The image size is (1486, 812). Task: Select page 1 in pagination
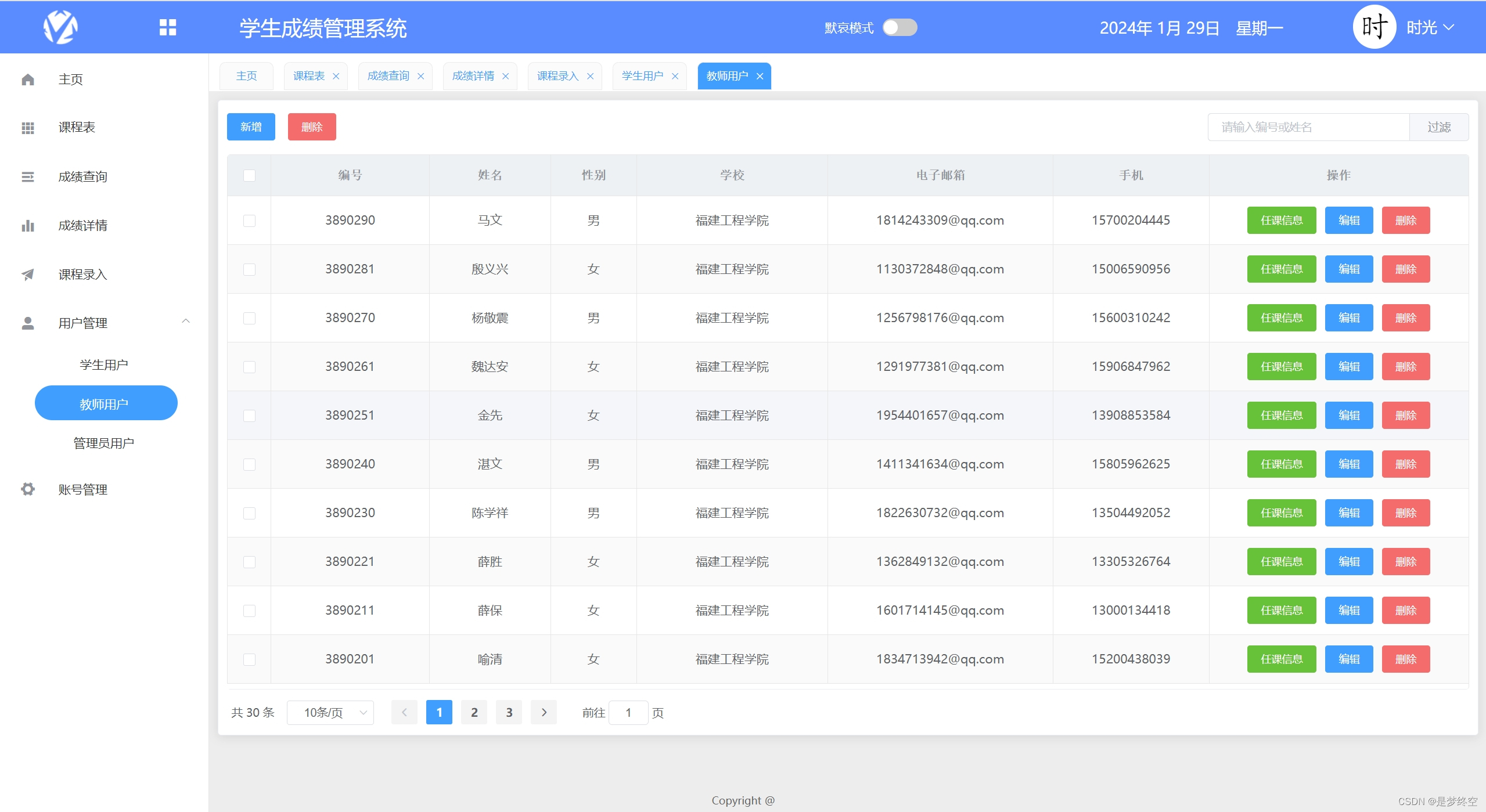point(439,712)
